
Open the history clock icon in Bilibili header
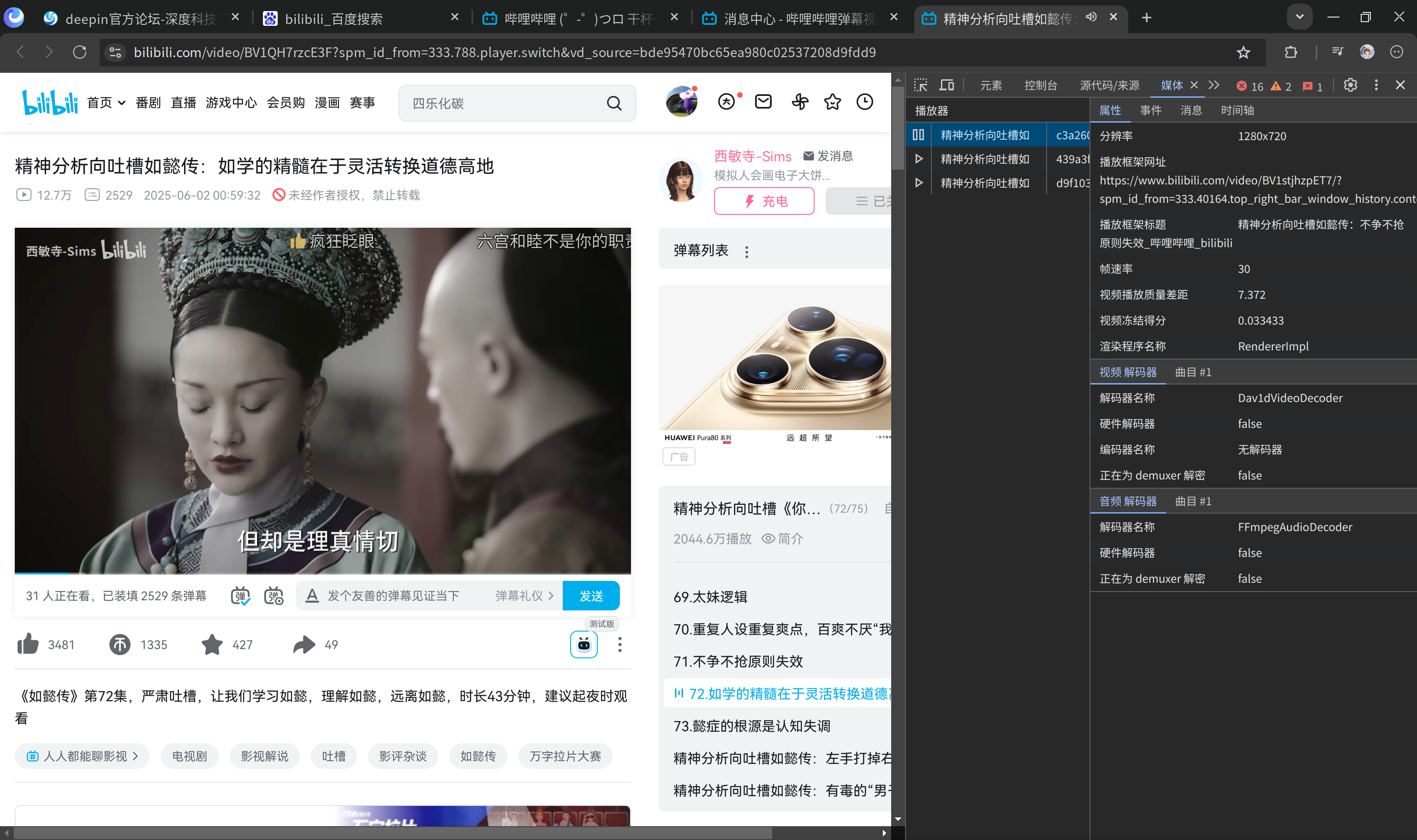pyautogui.click(x=864, y=102)
